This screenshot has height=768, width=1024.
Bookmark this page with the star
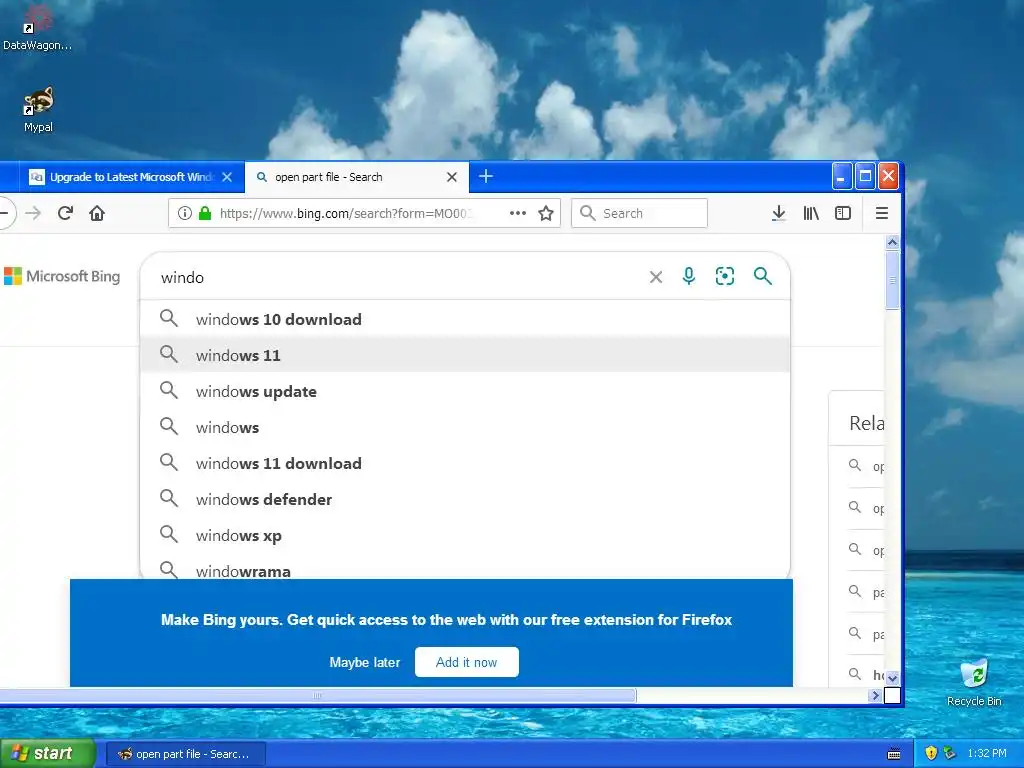coord(546,213)
